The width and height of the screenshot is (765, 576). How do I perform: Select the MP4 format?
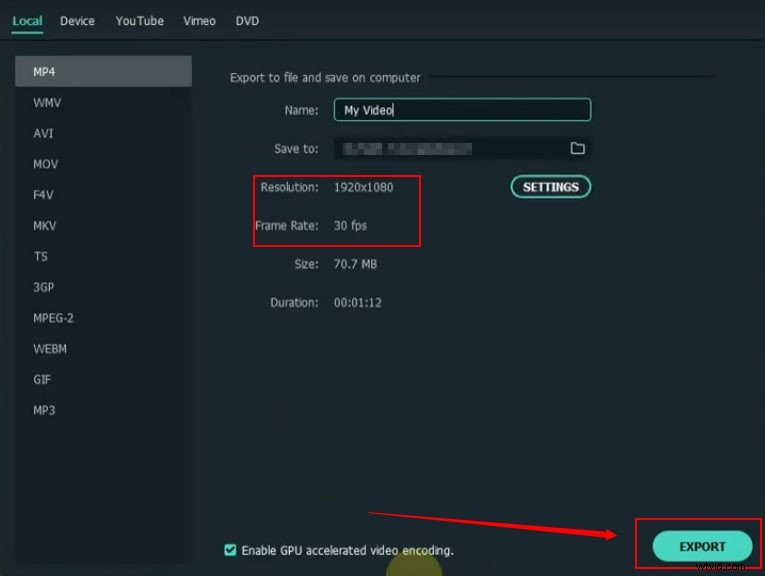103,72
